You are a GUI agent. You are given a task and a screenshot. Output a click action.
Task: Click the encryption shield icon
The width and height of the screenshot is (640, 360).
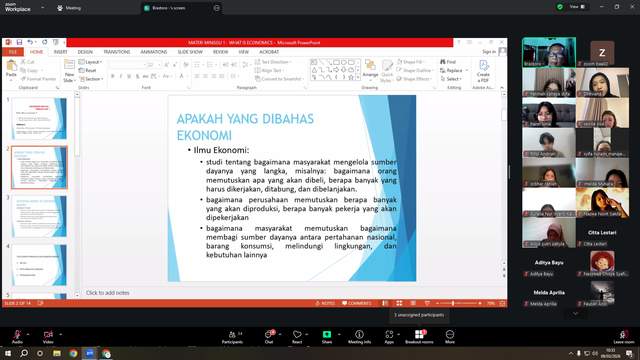(560, 7)
